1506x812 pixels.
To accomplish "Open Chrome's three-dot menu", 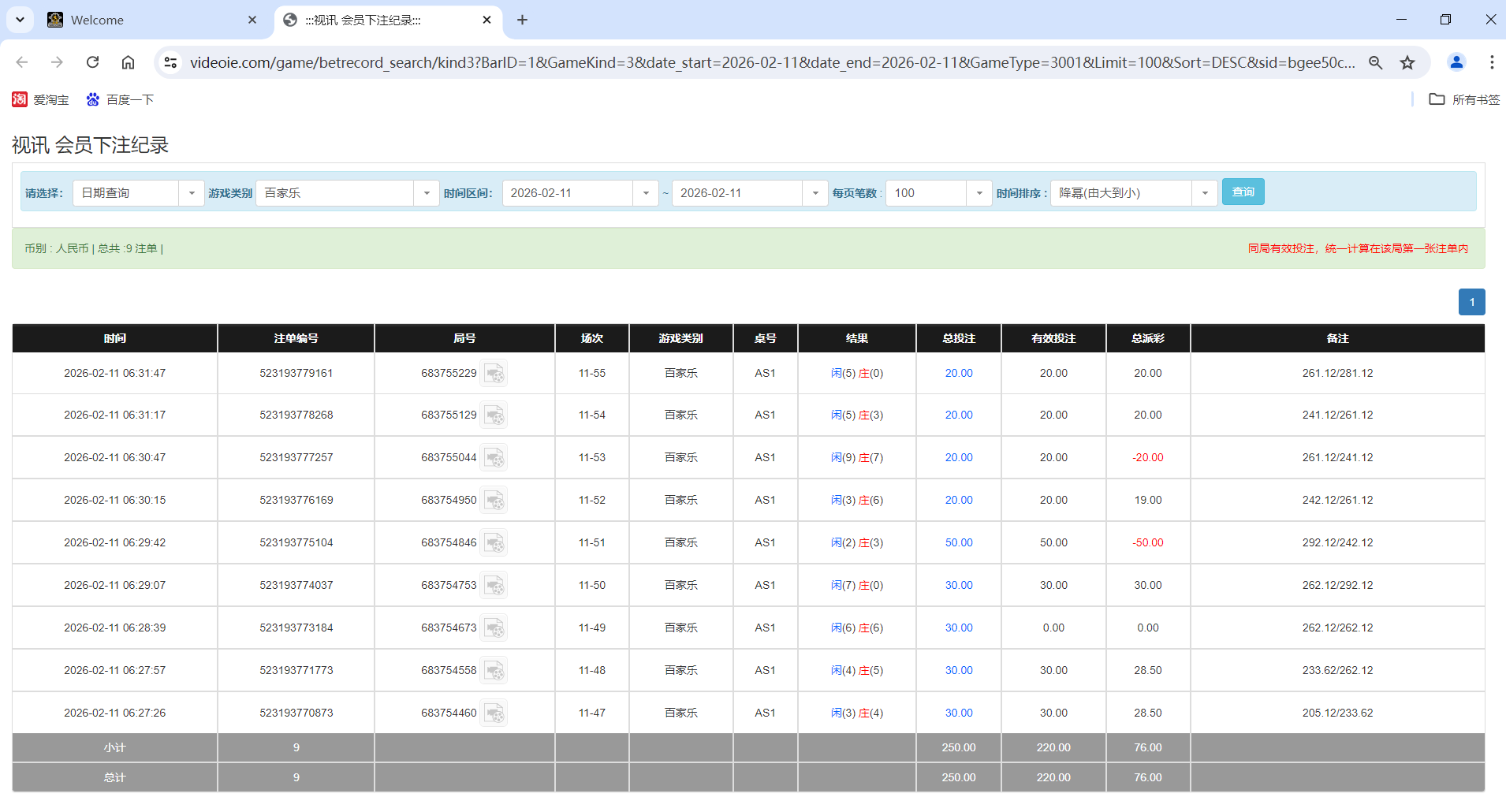I will [1493, 62].
